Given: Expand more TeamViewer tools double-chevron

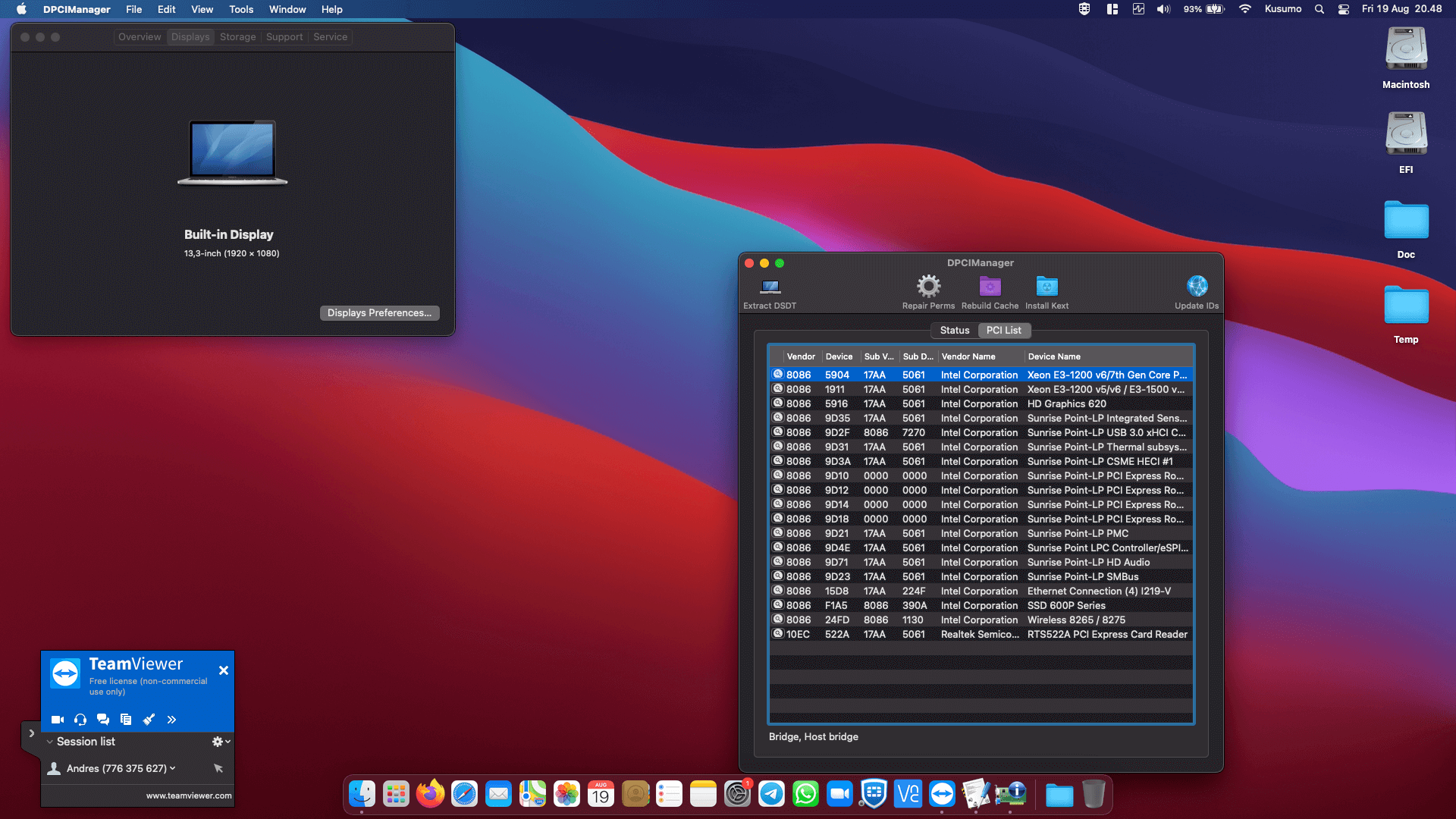Looking at the screenshot, I should (171, 720).
